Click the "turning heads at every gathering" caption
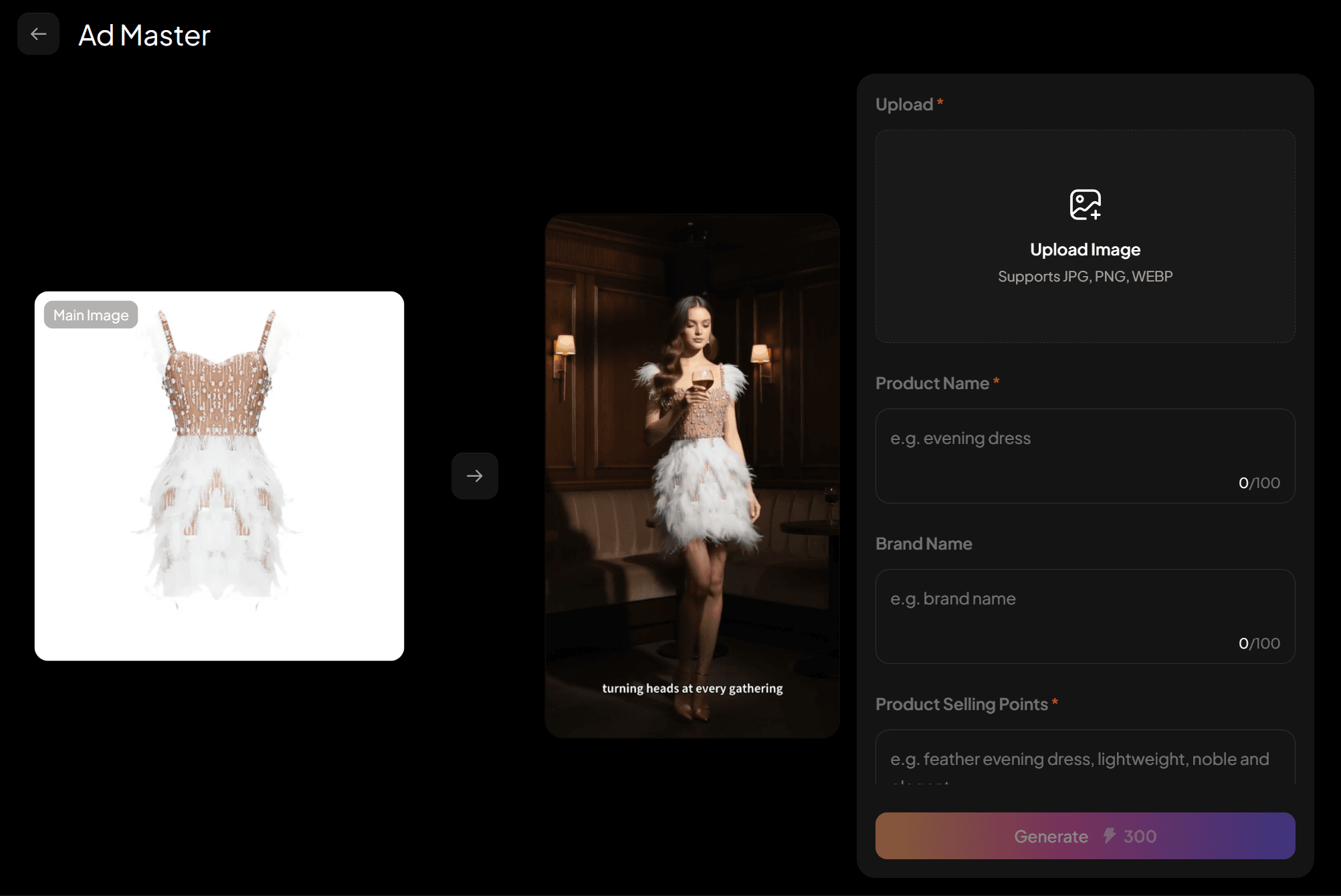The width and height of the screenshot is (1341, 896). [x=692, y=689]
